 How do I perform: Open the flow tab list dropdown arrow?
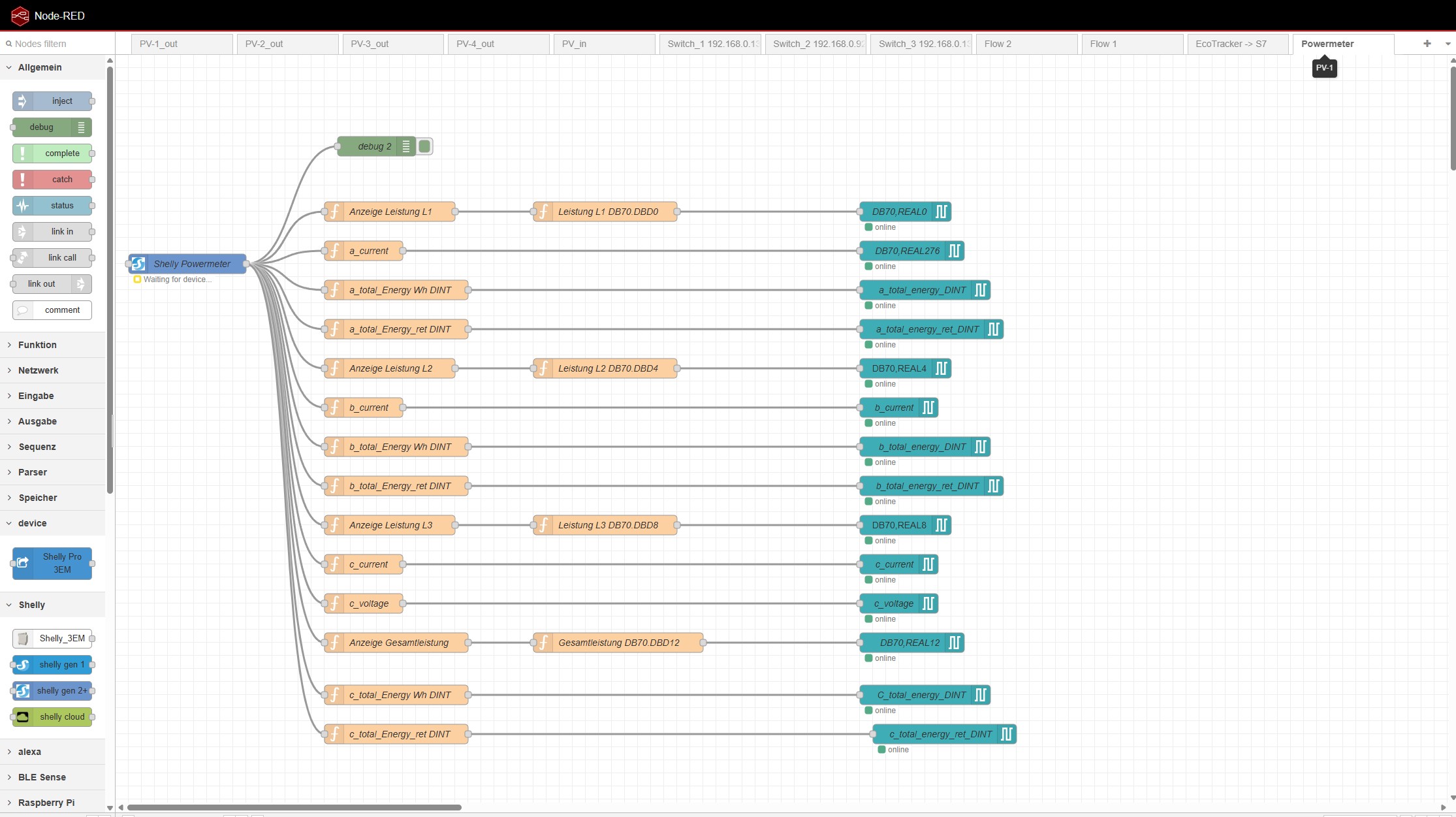(x=1448, y=44)
